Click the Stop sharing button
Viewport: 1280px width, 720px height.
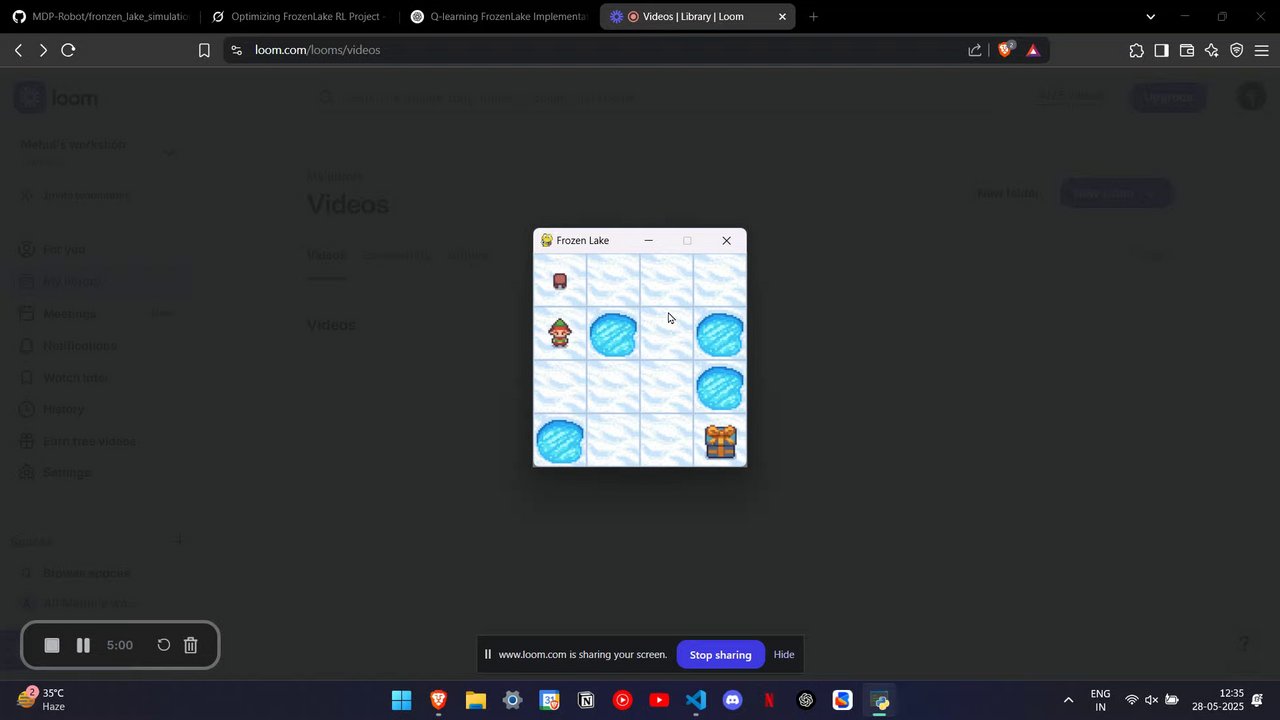[720, 655]
